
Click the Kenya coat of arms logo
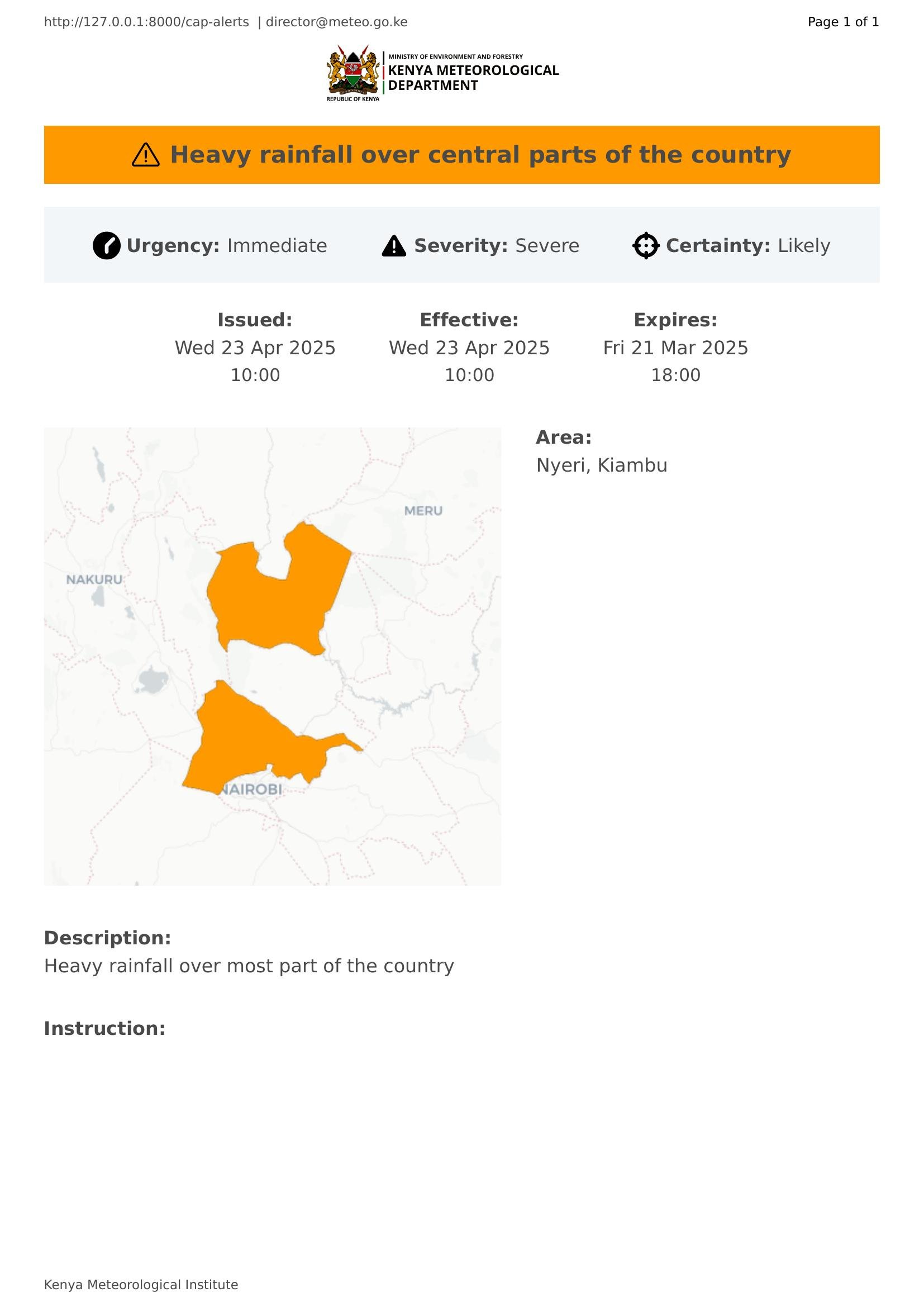point(353,72)
